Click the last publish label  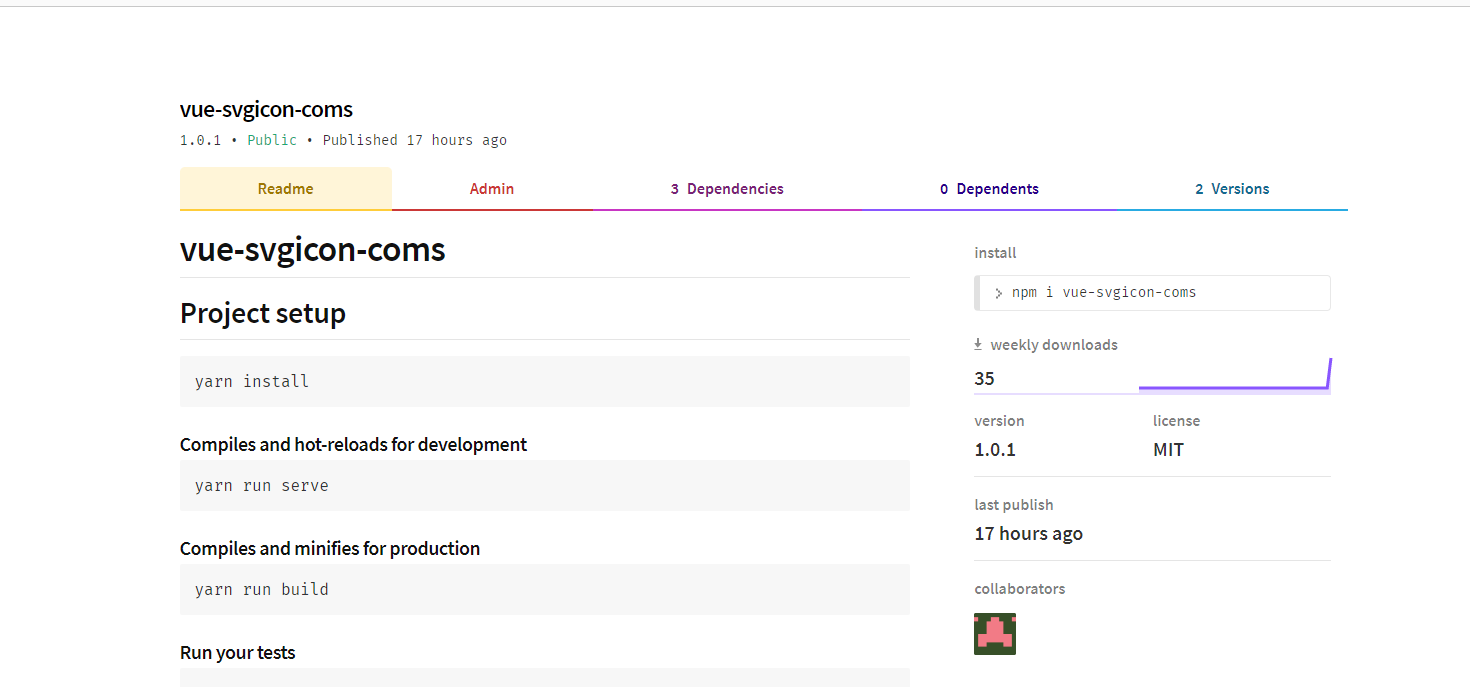pos(1014,505)
